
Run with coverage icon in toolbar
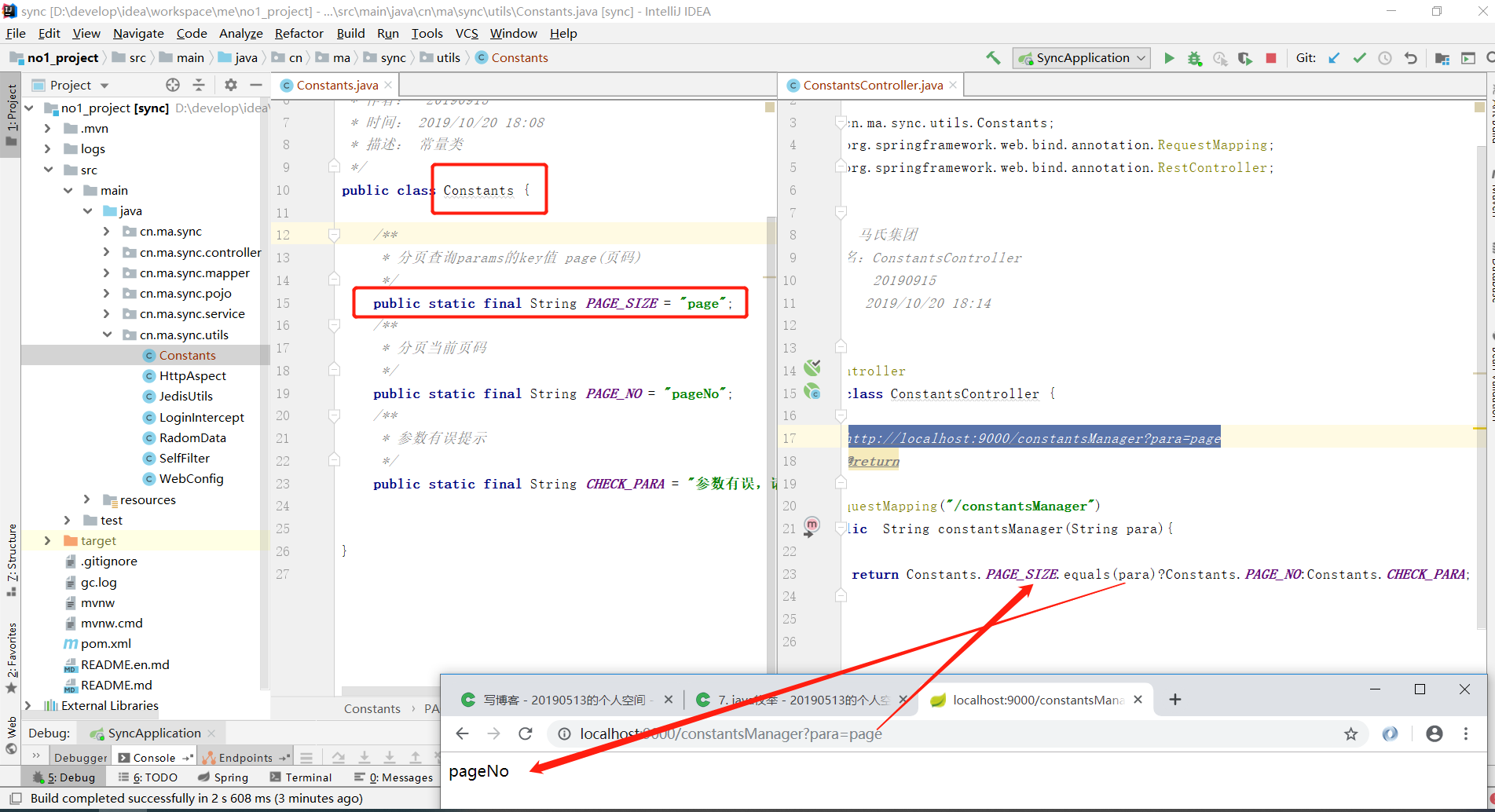[1245, 58]
